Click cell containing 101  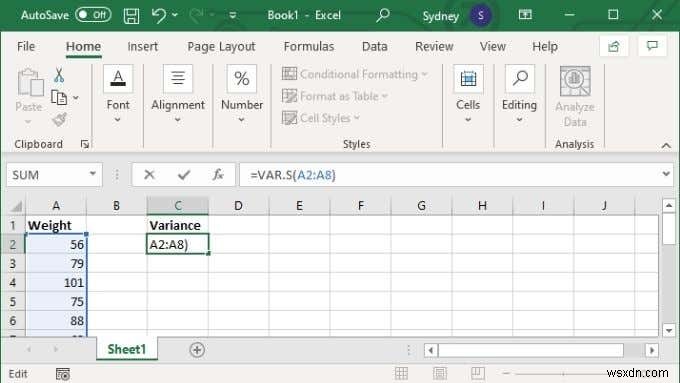56,282
